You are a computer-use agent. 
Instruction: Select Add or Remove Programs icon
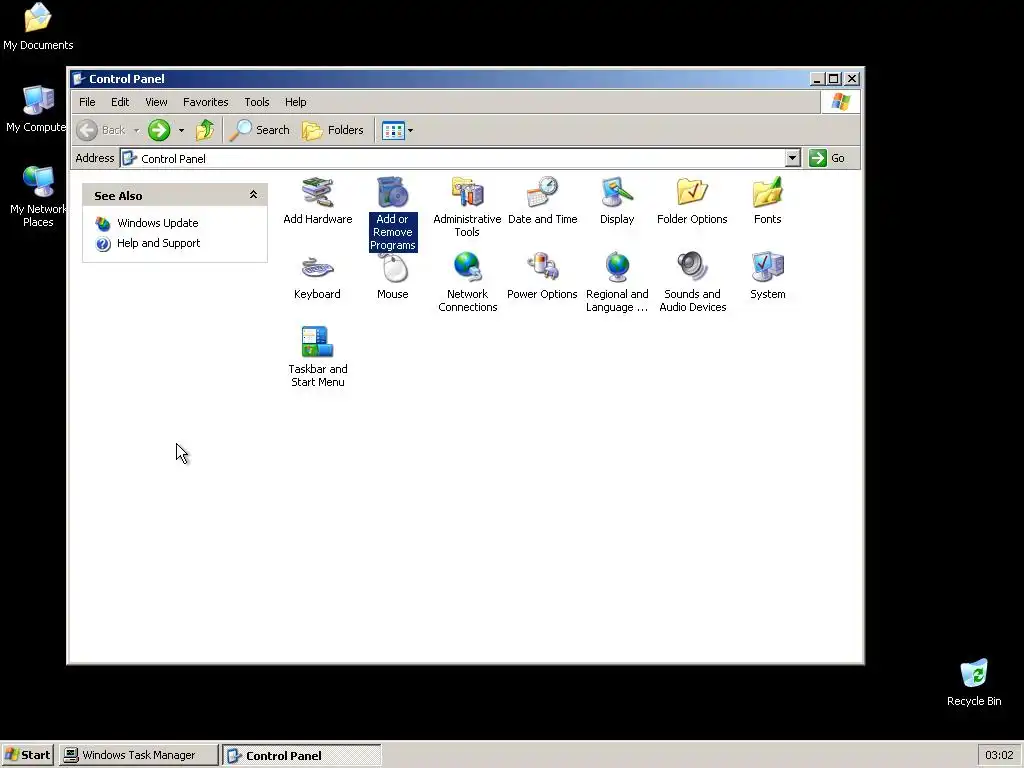coord(392,214)
